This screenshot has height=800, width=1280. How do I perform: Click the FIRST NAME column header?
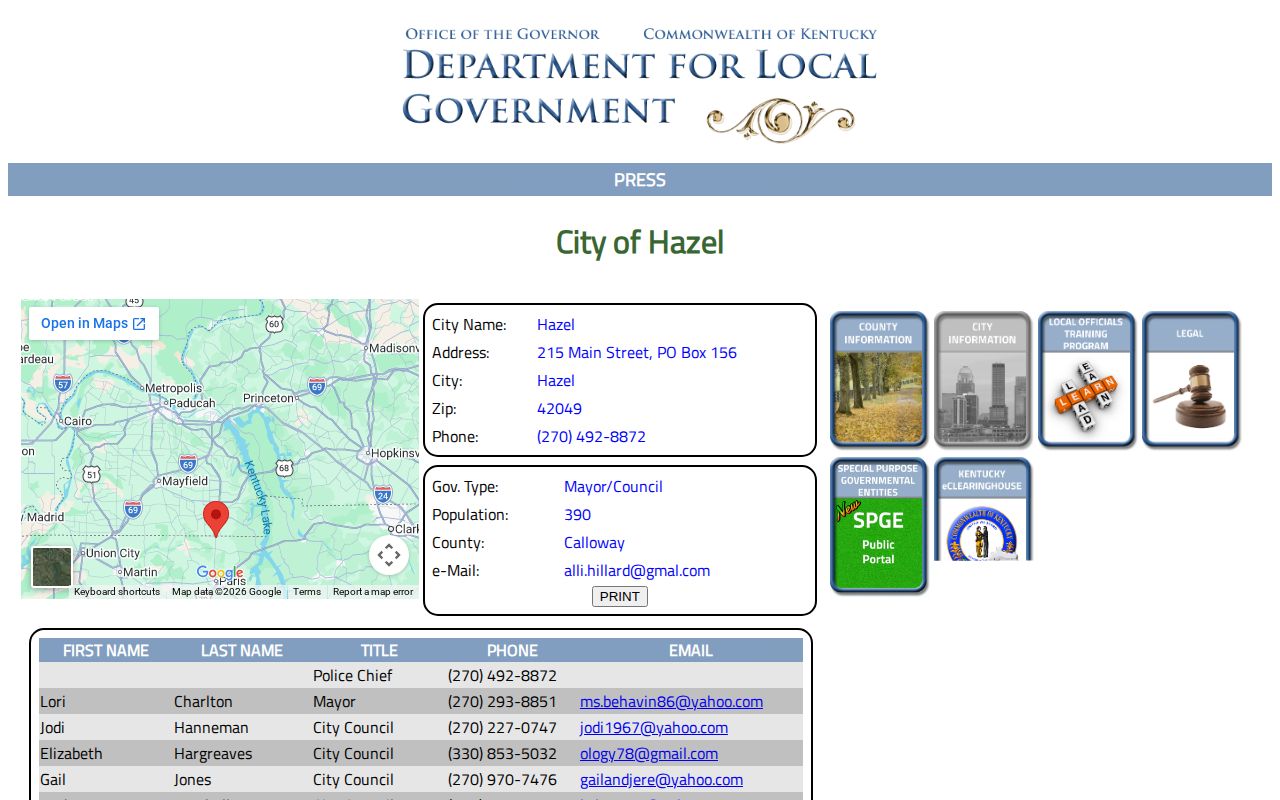pyautogui.click(x=106, y=650)
